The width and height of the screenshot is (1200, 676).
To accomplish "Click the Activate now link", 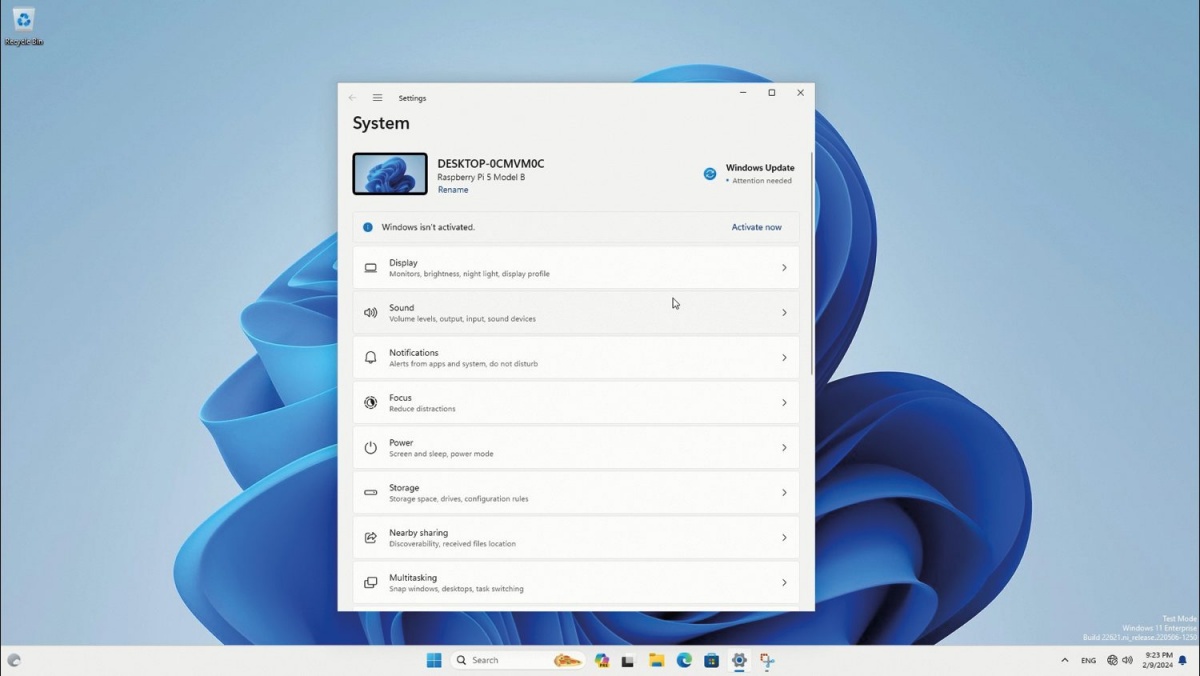I will (x=756, y=227).
